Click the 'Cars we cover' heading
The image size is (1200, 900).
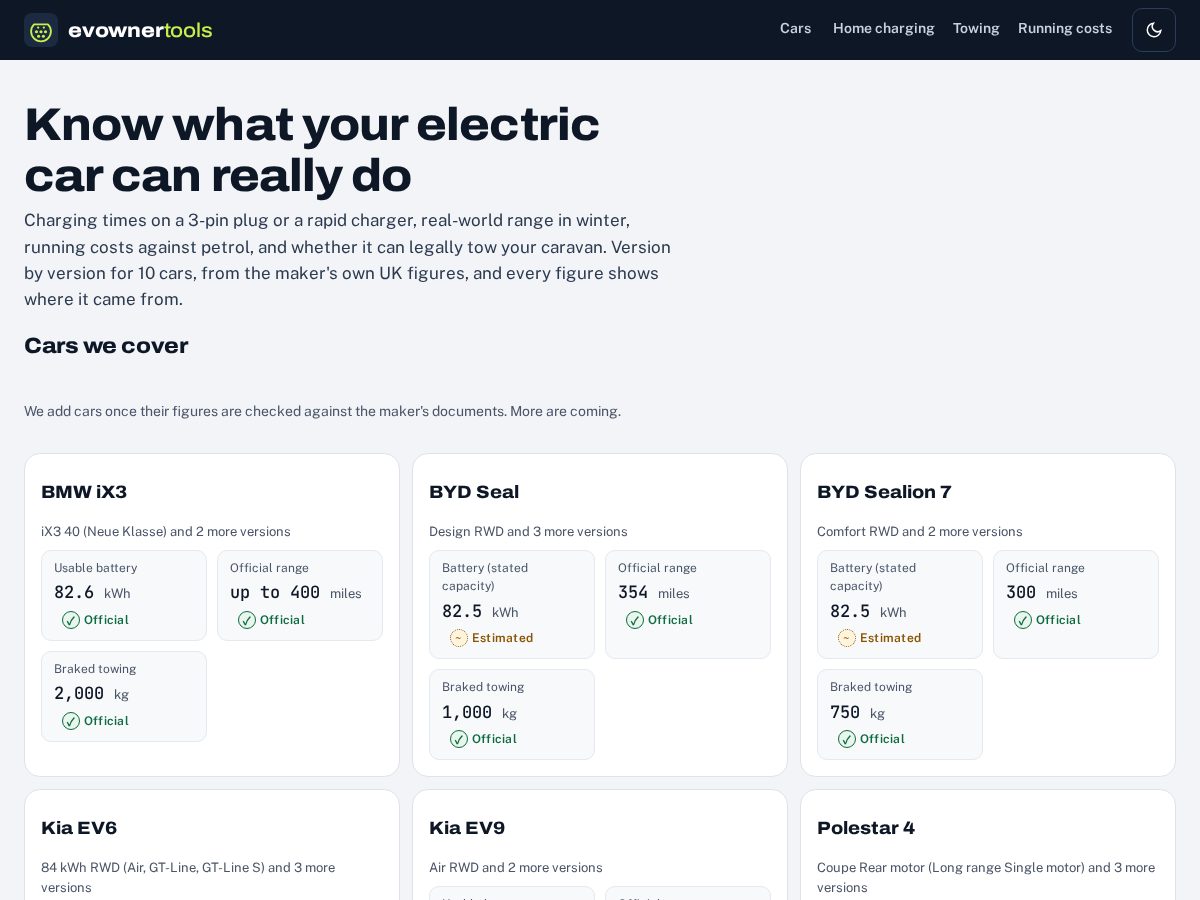(106, 346)
